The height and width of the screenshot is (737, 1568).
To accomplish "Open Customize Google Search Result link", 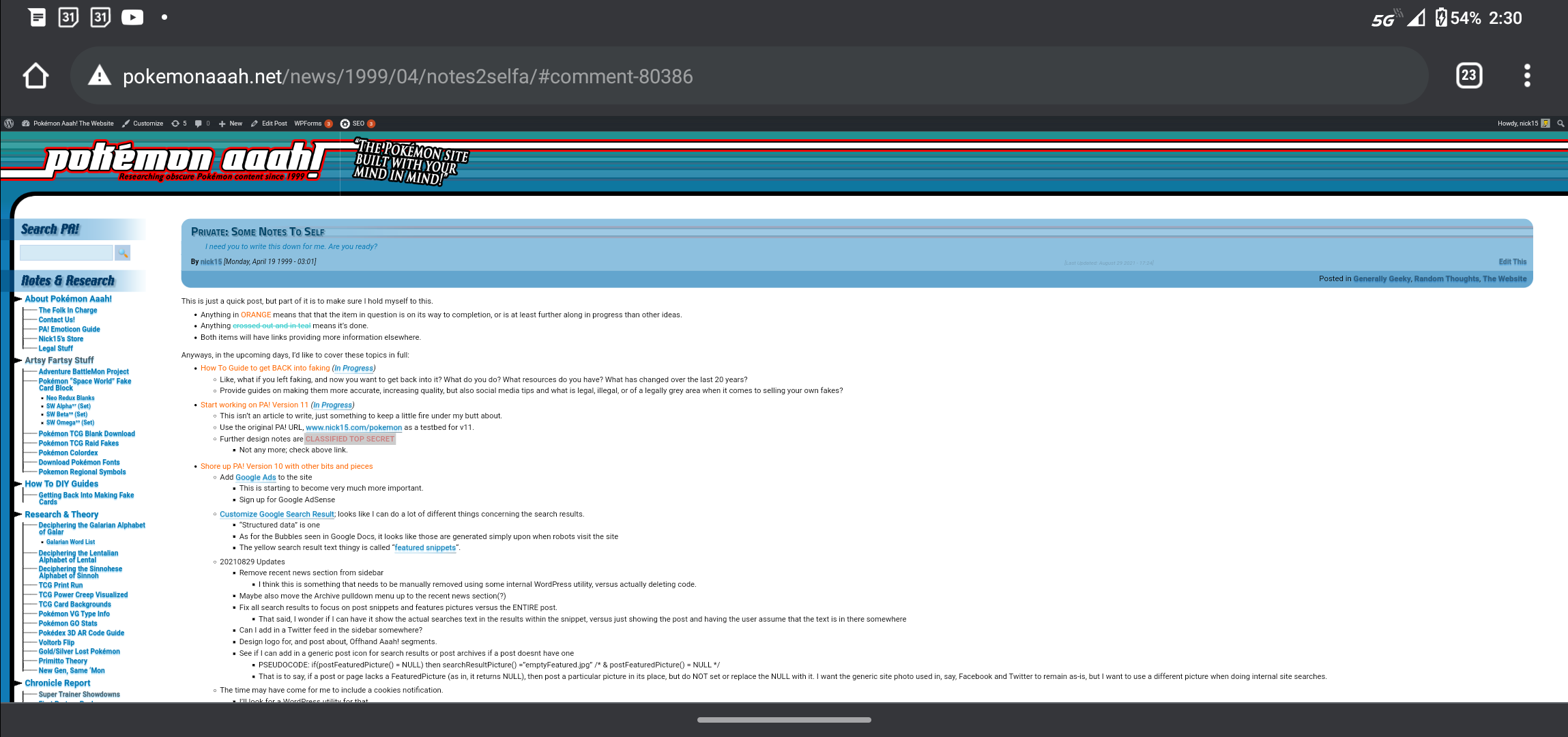I will [x=277, y=515].
